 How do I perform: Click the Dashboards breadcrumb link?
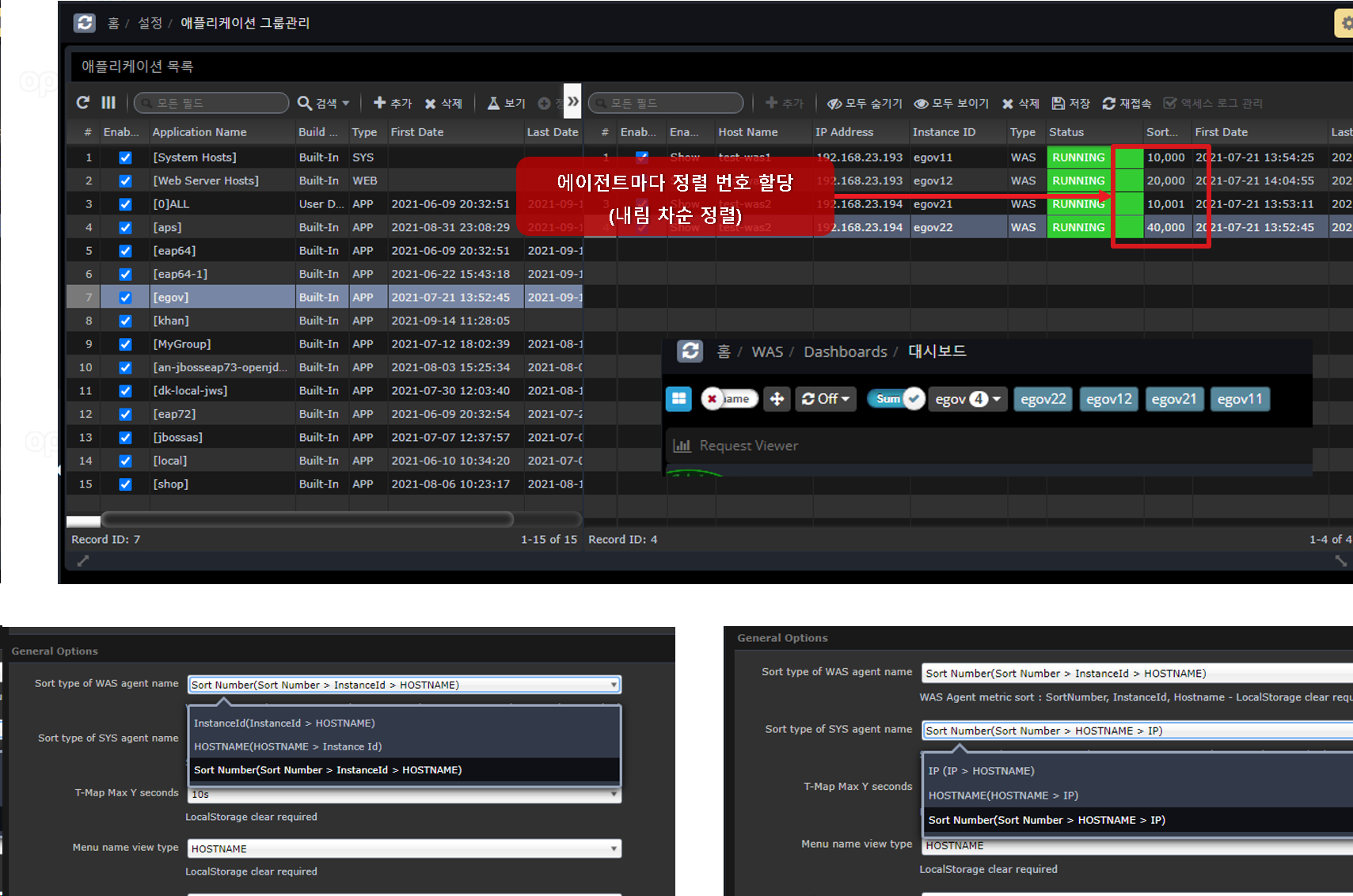pos(845,351)
